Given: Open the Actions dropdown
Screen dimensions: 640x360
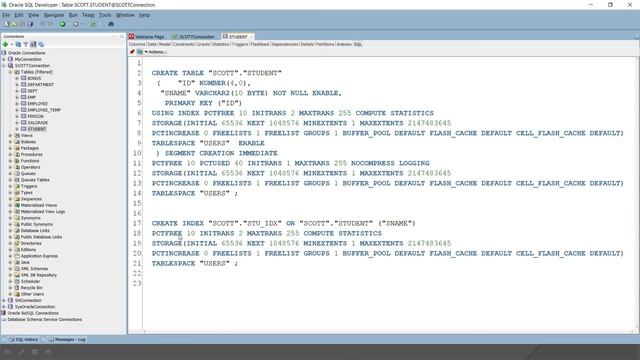Looking at the screenshot, I should tap(156, 52).
